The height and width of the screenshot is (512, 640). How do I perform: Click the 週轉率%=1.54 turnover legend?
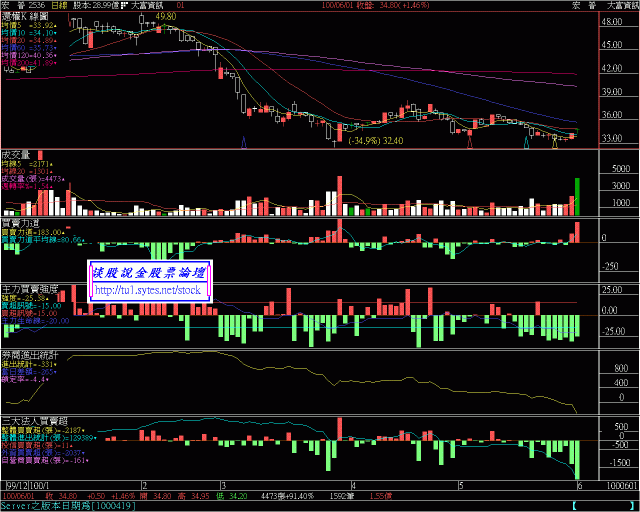(x=27, y=186)
